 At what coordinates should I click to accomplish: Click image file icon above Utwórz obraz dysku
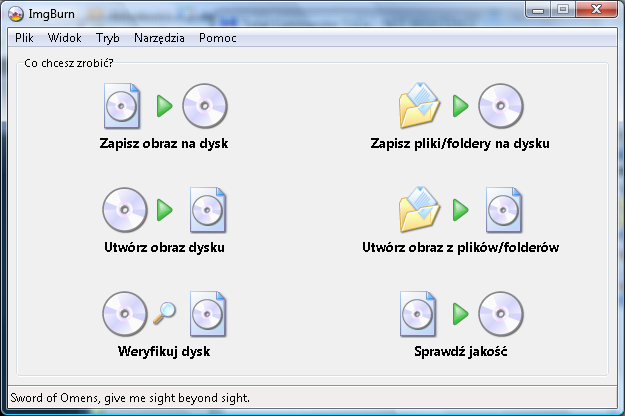208,210
